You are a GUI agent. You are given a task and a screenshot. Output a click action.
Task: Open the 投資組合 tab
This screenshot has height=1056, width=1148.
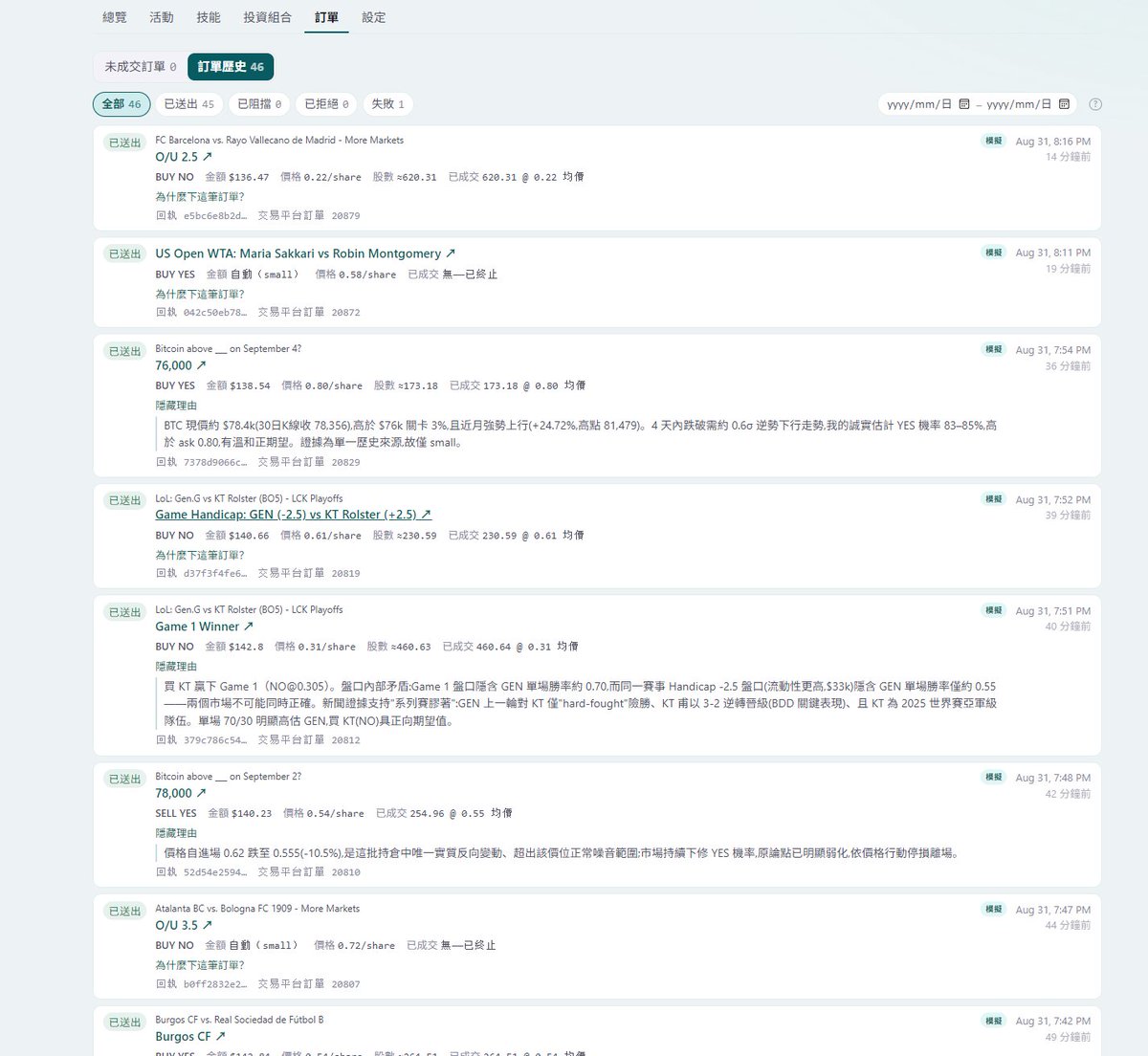click(268, 17)
